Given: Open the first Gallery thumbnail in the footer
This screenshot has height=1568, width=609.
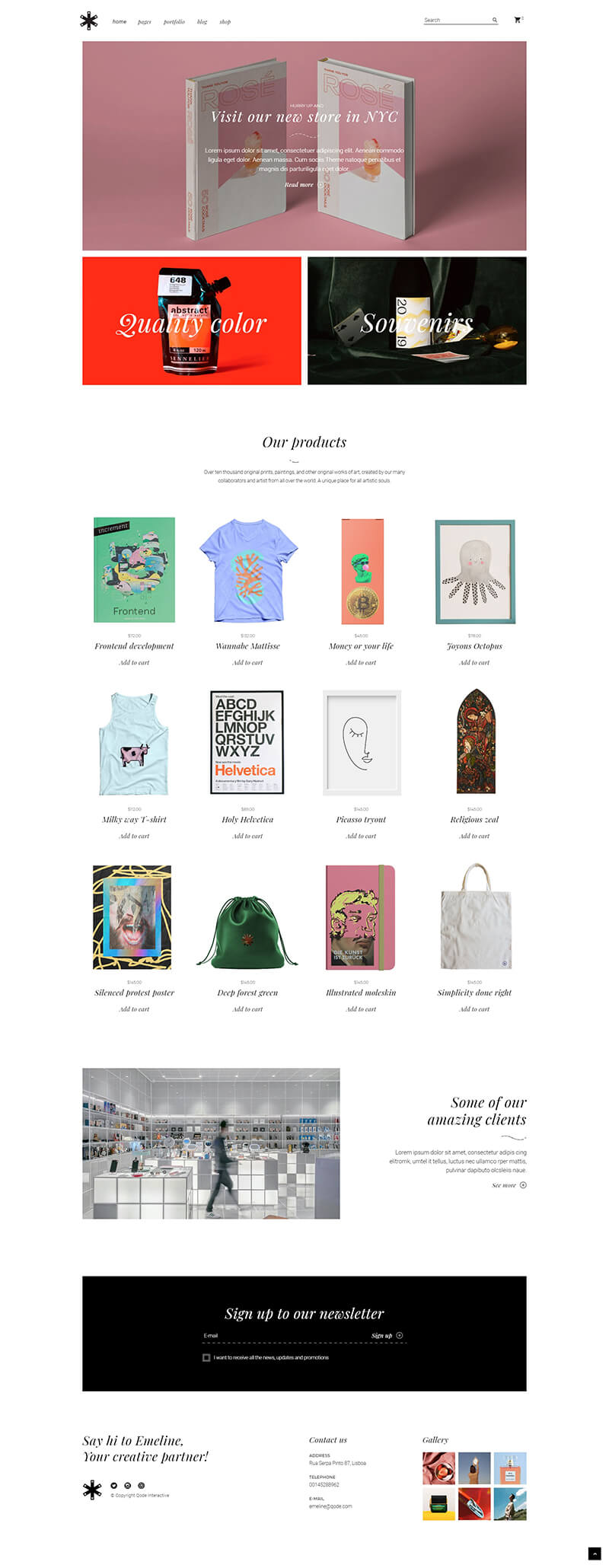Looking at the screenshot, I should [439, 1468].
